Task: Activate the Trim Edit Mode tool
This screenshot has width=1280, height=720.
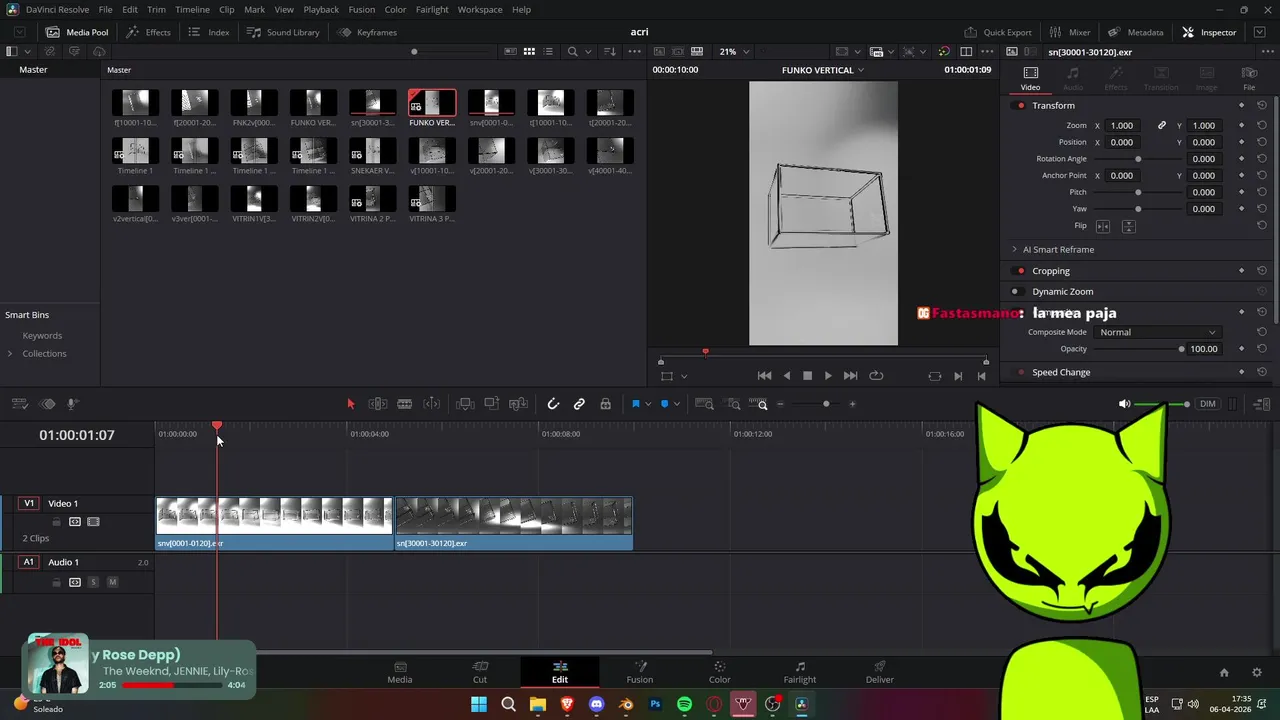Action: [378, 404]
